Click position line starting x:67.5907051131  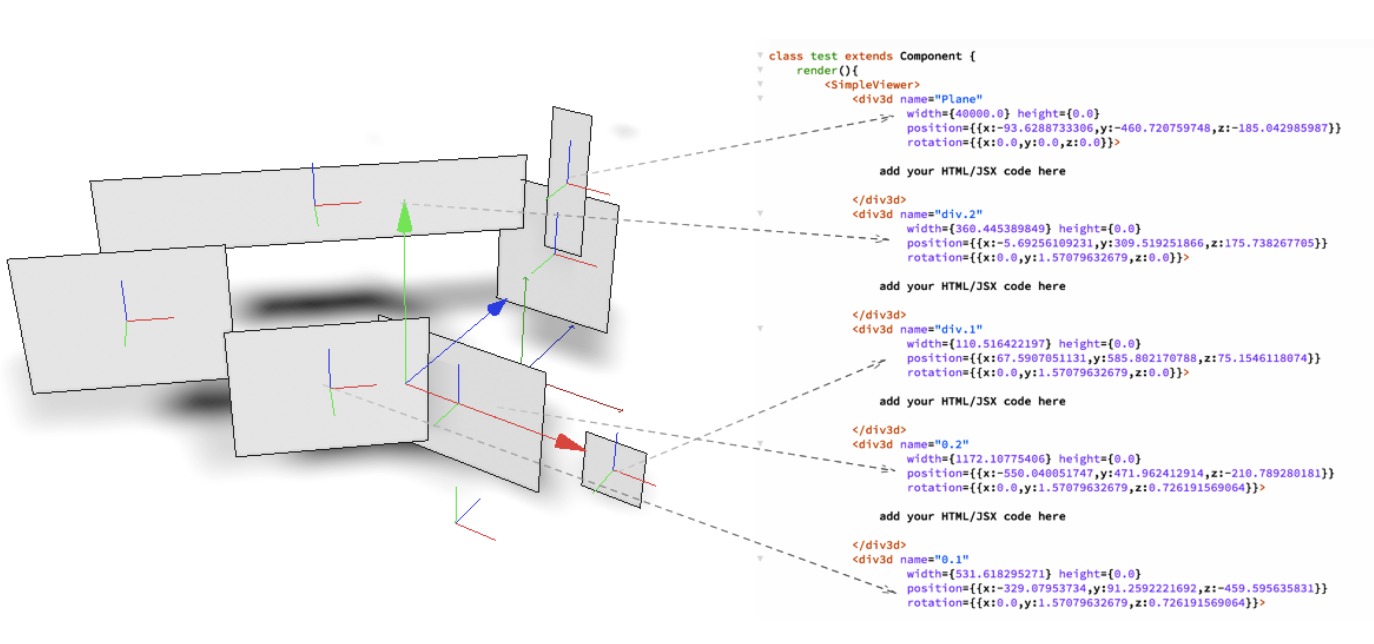click(x=1114, y=358)
